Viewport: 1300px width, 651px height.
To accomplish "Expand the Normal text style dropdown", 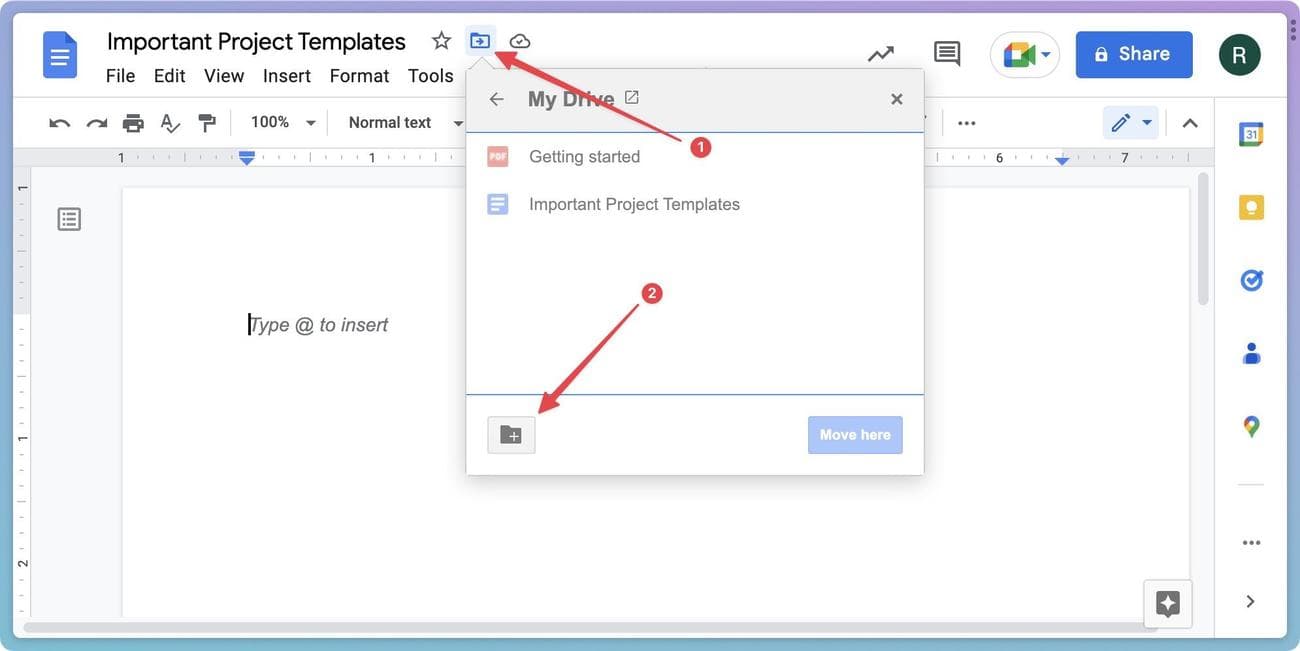I will click(x=405, y=122).
